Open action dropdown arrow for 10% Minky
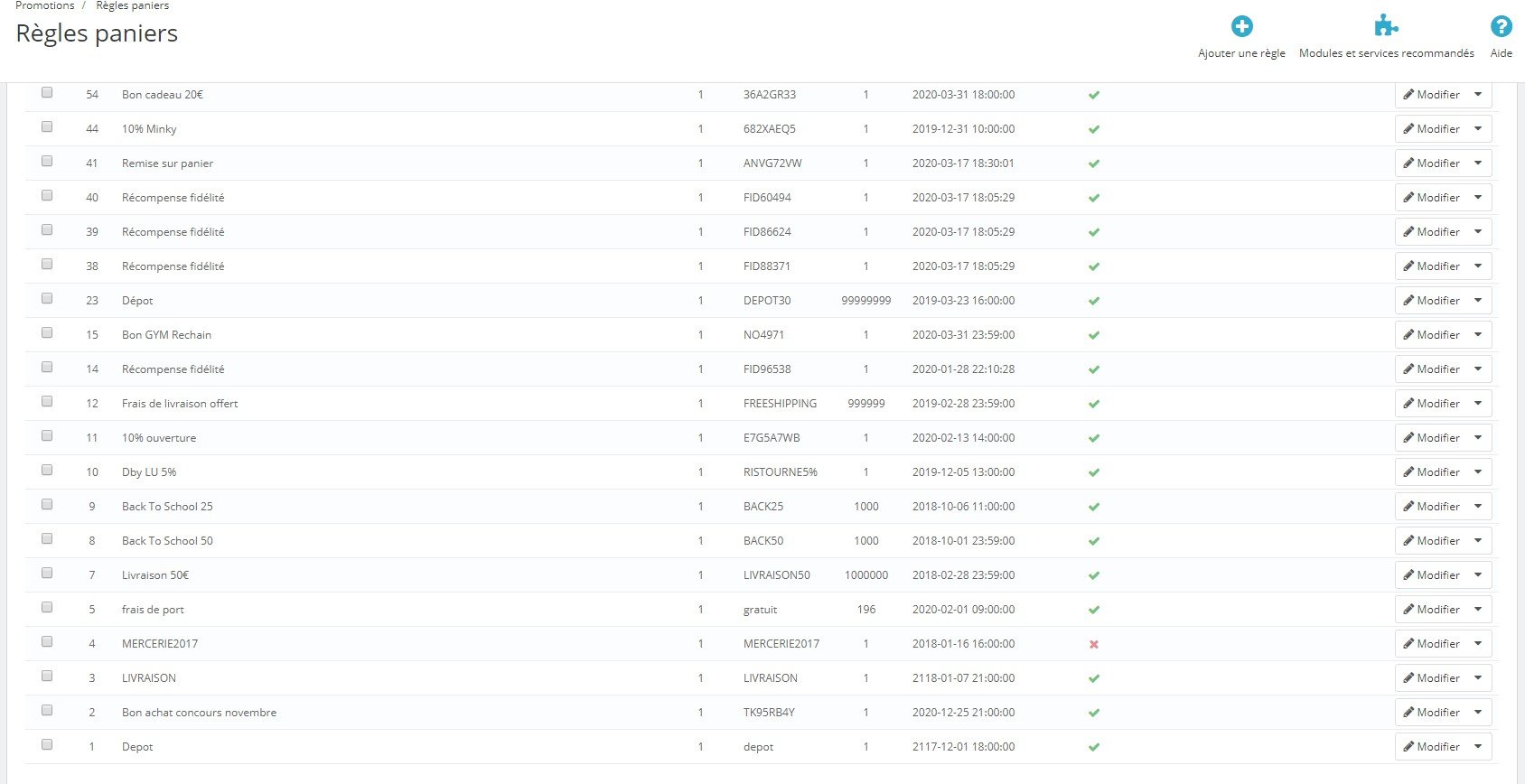1525x784 pixels. click(x=1478, y=128)
